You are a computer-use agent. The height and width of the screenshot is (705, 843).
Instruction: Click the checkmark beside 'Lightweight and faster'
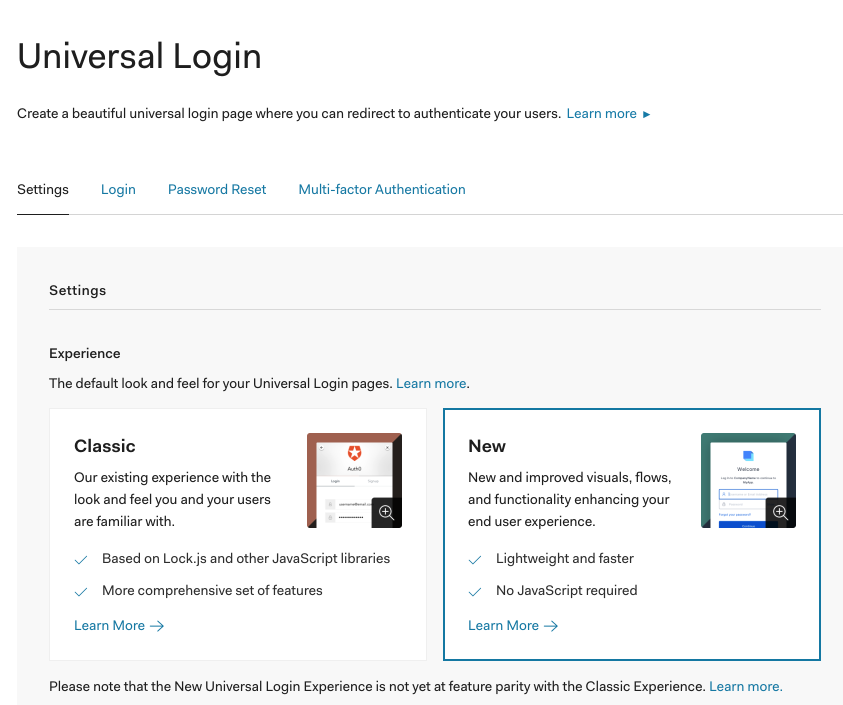tap(475, 559)
